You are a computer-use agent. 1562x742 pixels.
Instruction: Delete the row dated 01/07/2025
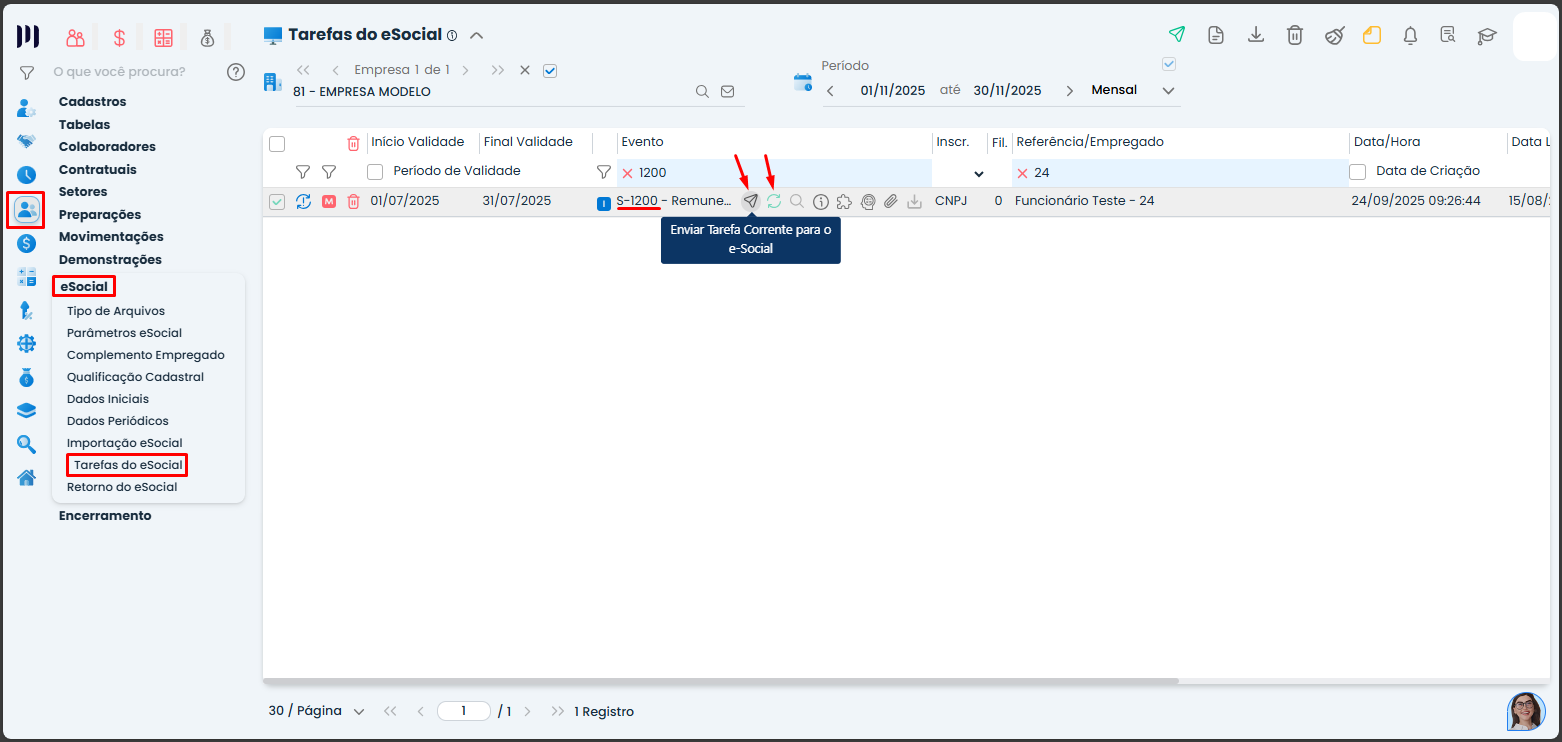click(x=353, y=201)
